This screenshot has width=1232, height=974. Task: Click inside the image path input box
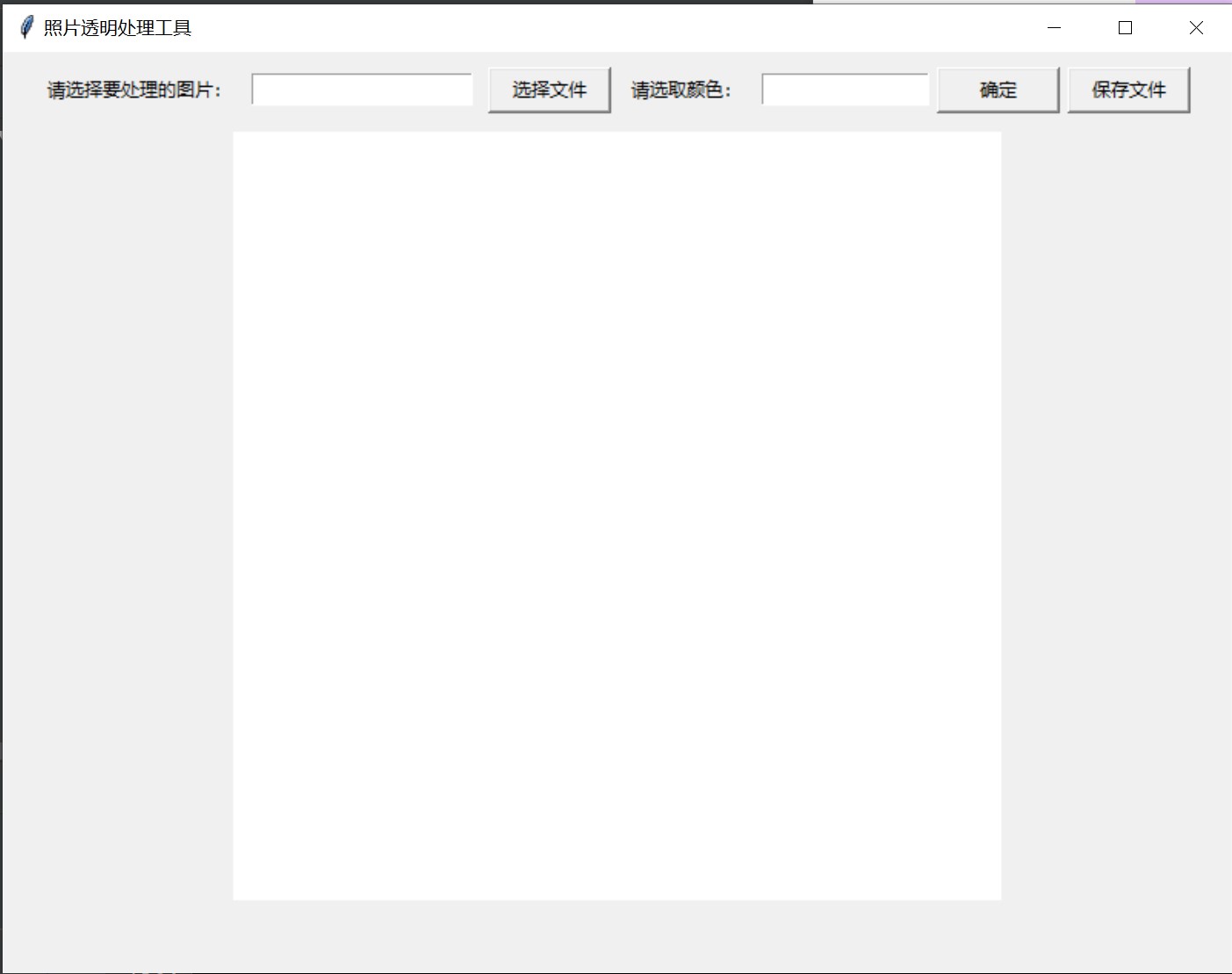pos(361,89)
